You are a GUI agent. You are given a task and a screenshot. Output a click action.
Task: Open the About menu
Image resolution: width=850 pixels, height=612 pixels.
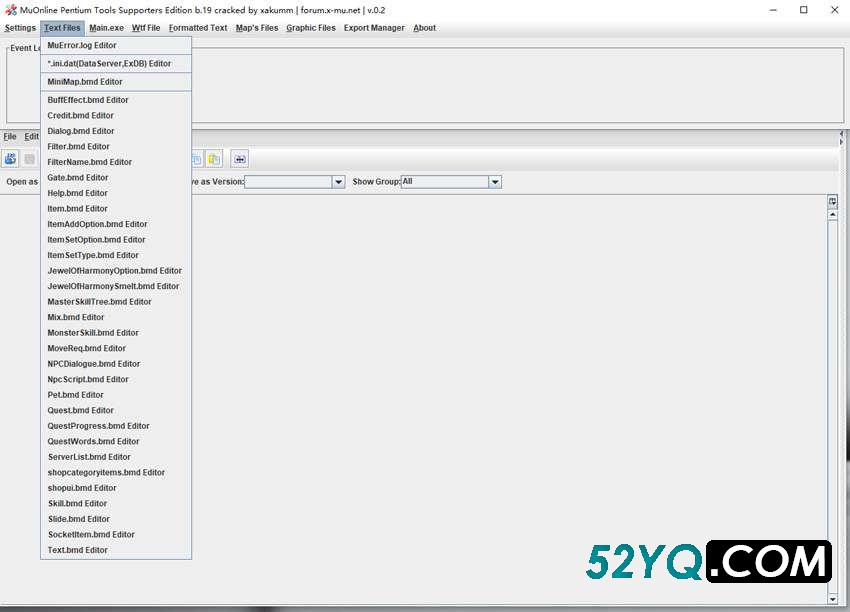click(424, 28)
